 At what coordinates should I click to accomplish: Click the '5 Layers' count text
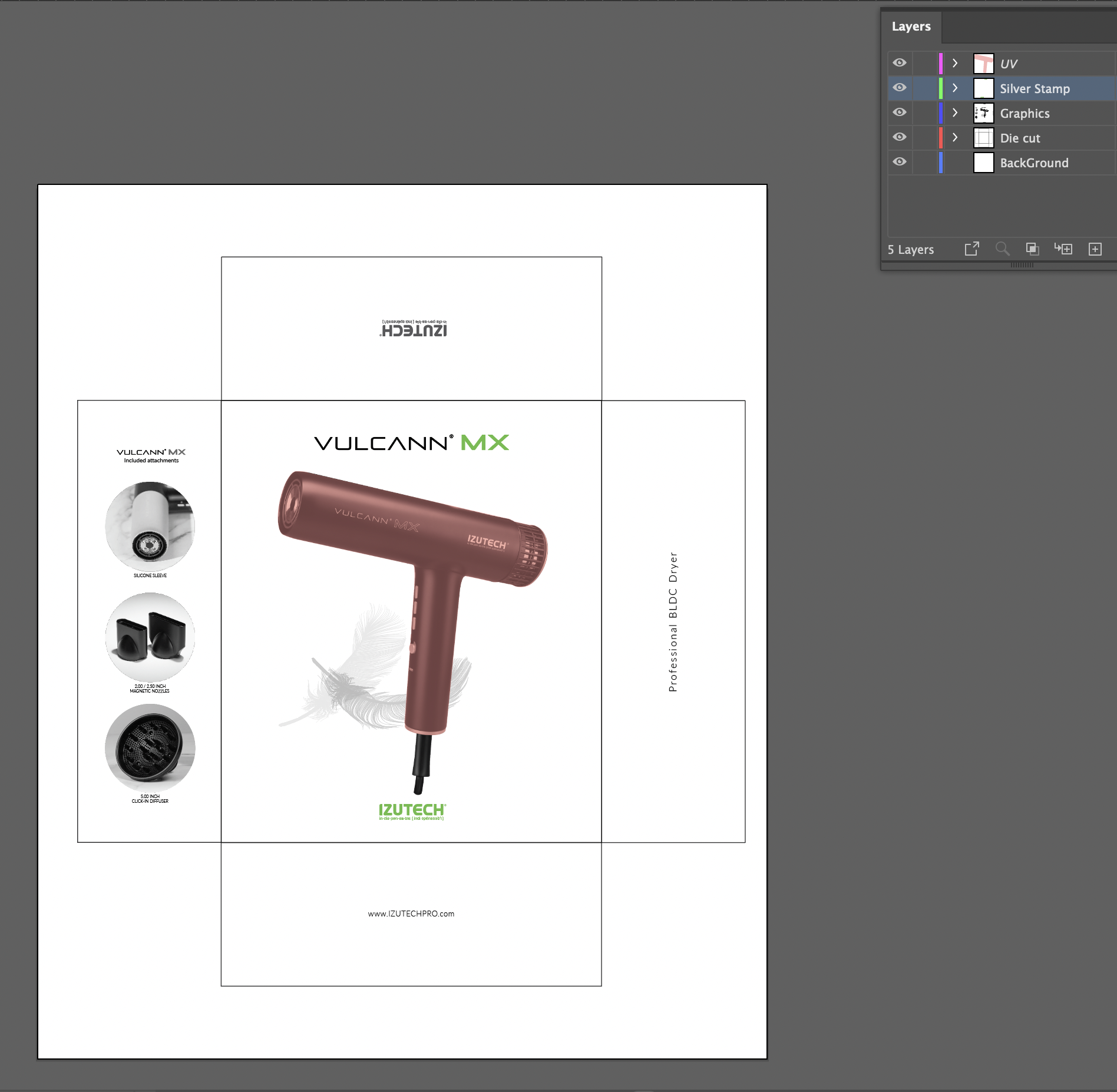click(x=910, y=249)
